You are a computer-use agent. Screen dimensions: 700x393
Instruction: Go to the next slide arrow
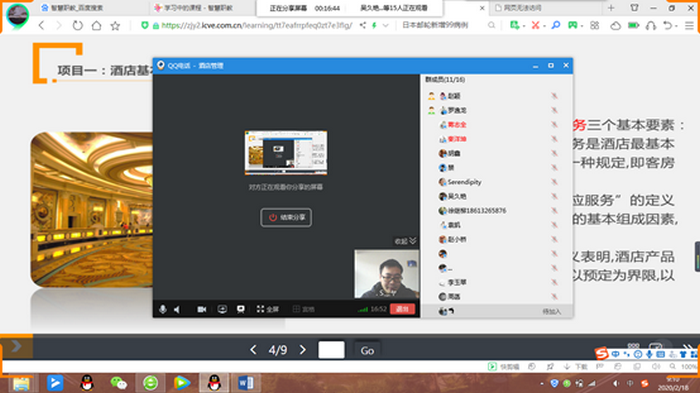click(303, 350)
